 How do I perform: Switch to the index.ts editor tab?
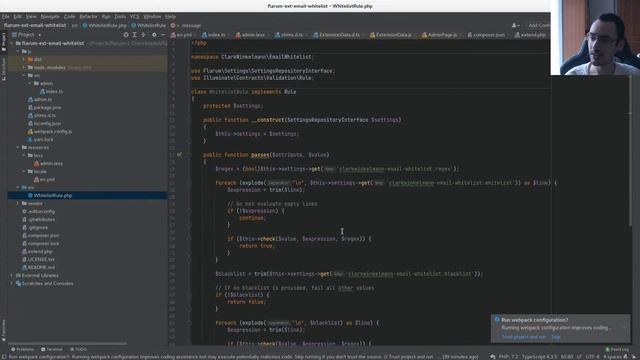click(214, 35)
